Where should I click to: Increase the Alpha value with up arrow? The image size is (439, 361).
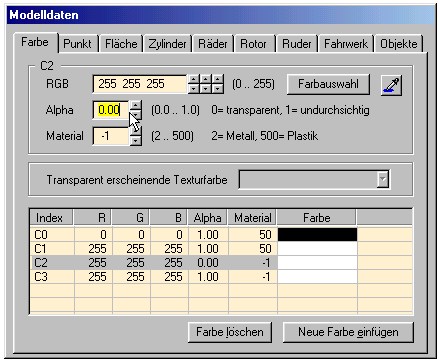pos(135,106)
